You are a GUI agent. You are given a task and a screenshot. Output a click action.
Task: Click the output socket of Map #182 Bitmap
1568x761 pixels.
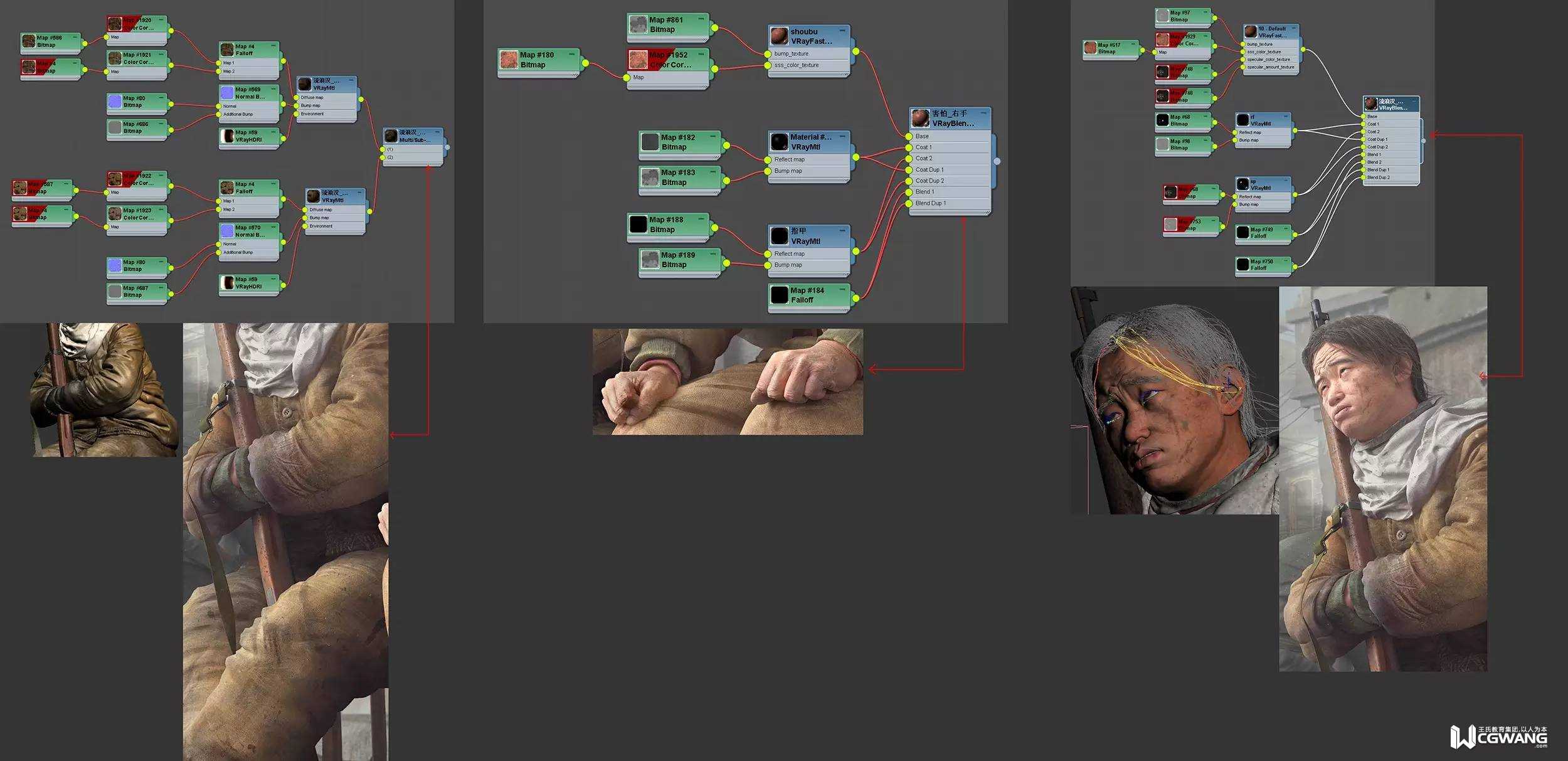(726, 146)
